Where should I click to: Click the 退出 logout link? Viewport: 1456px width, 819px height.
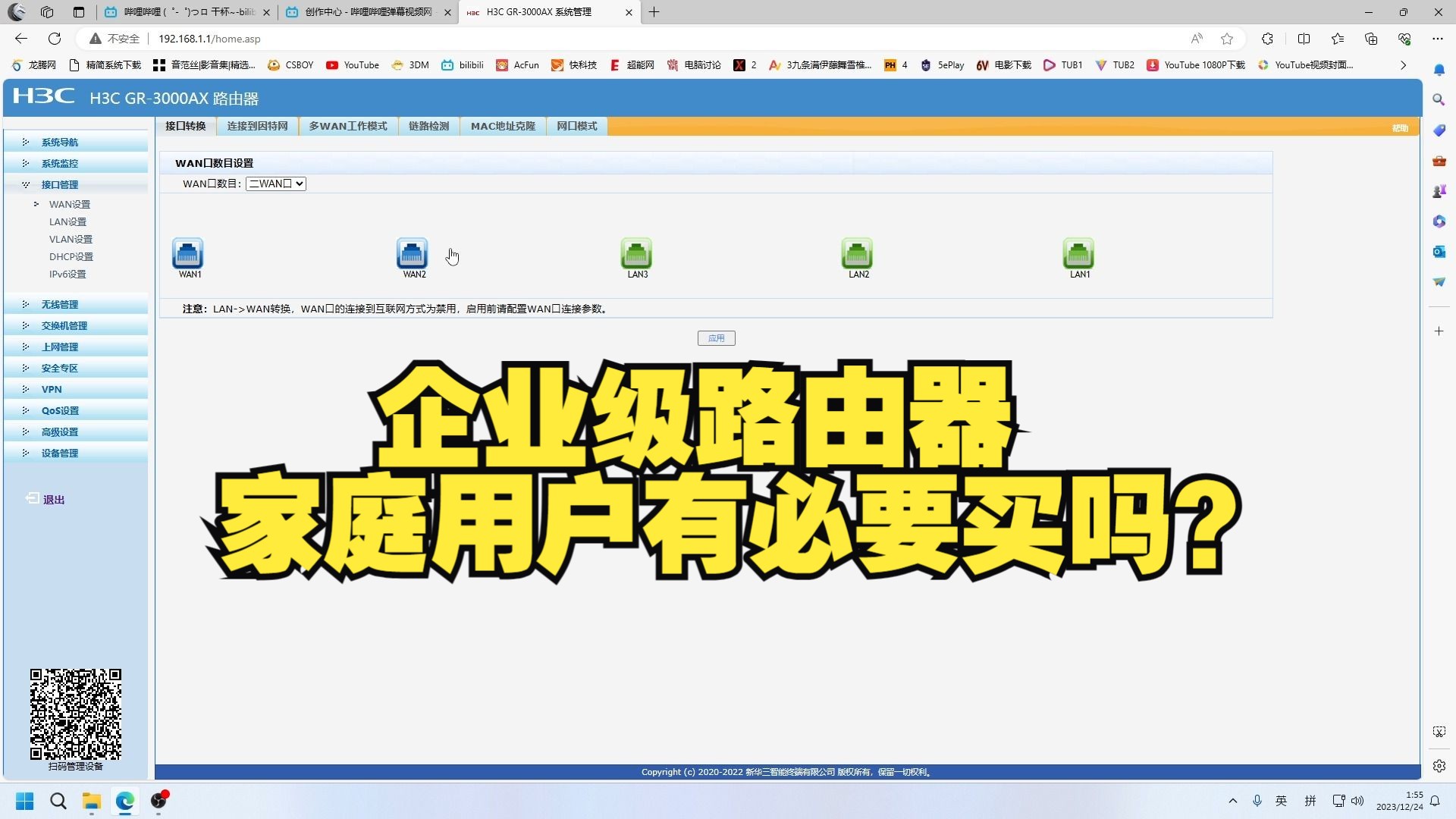coord(45,499)
